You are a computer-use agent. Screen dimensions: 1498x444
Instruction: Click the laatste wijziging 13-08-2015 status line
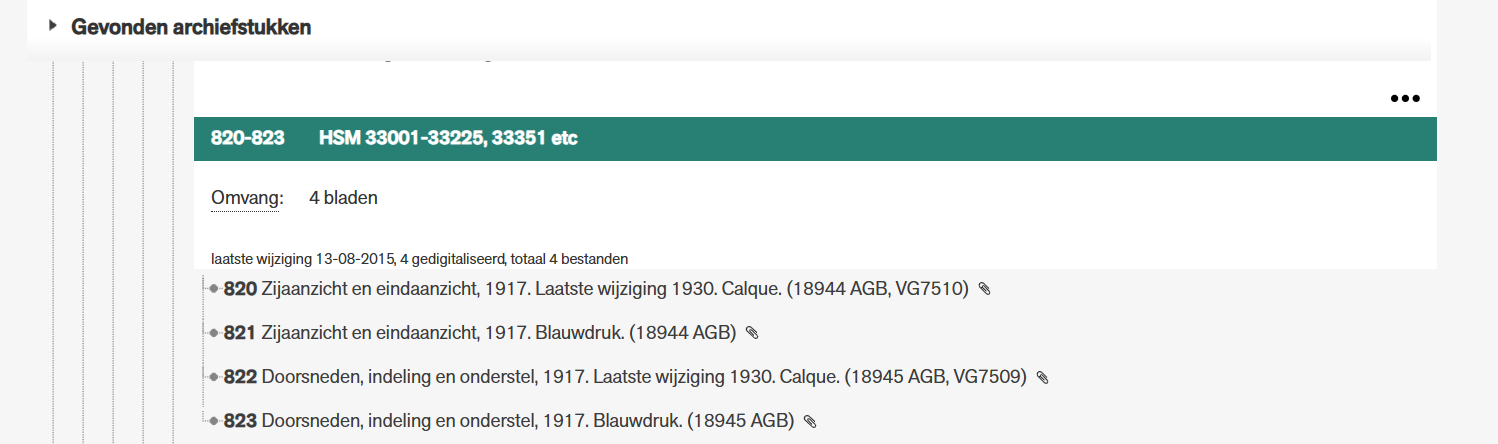(419, 258)
